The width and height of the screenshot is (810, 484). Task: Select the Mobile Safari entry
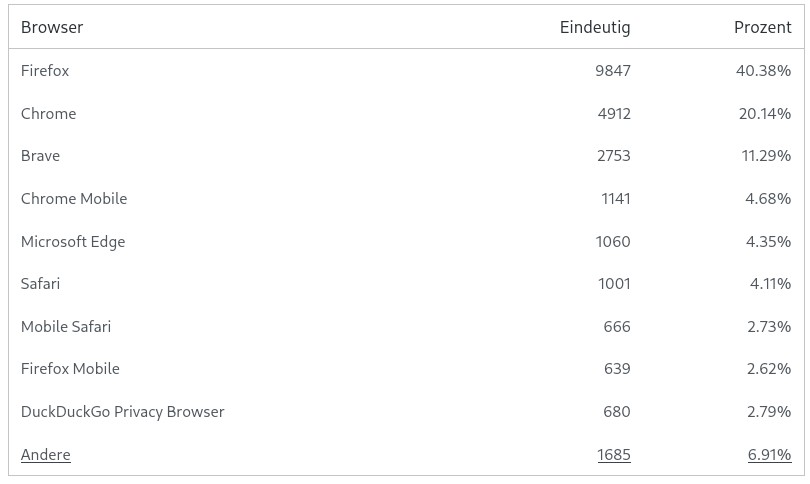click(66, 327)
